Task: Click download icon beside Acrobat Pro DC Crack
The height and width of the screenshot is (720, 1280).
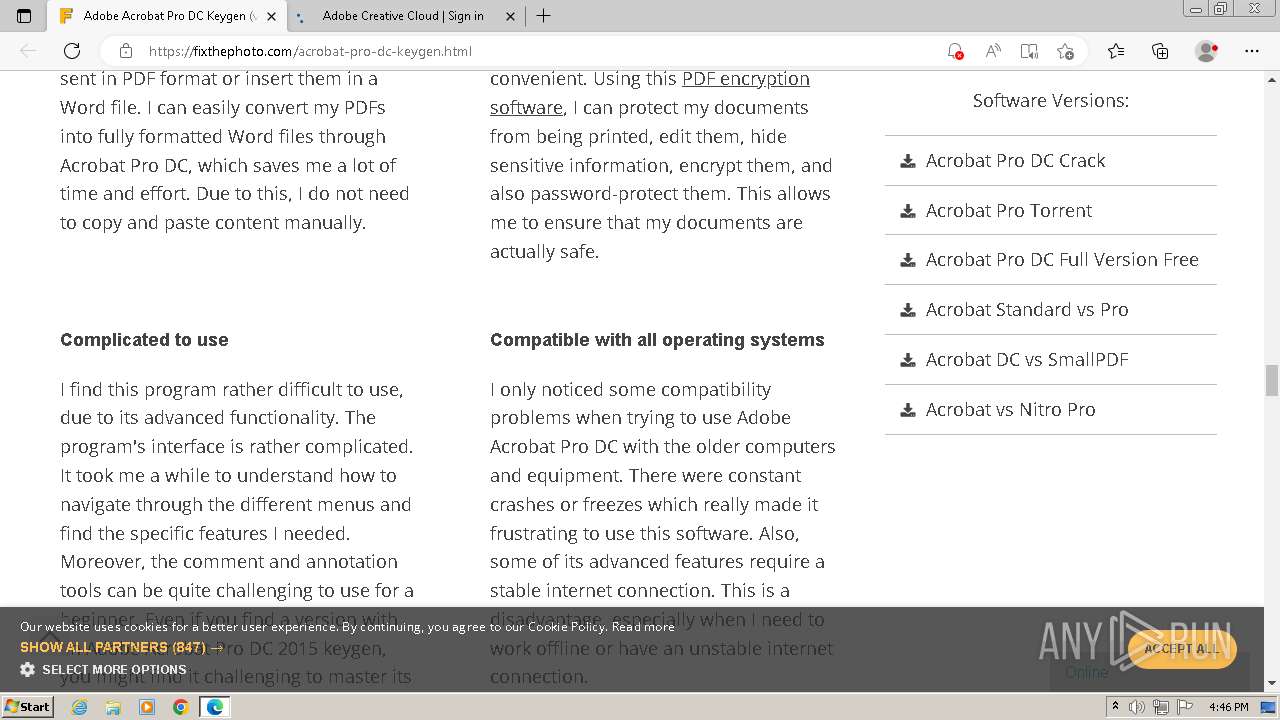Action: pyautogui.click(x=908, y=160)
